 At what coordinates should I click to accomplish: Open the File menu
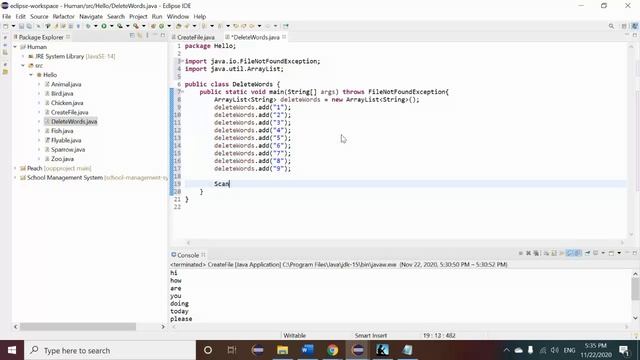tap(7, 16)
